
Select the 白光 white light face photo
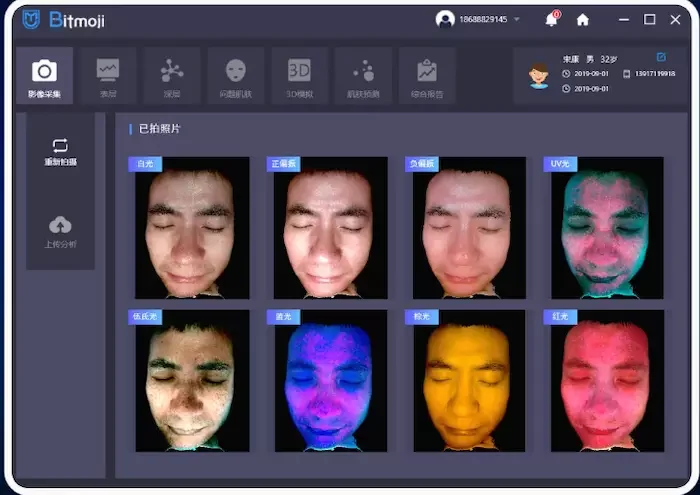192,227
